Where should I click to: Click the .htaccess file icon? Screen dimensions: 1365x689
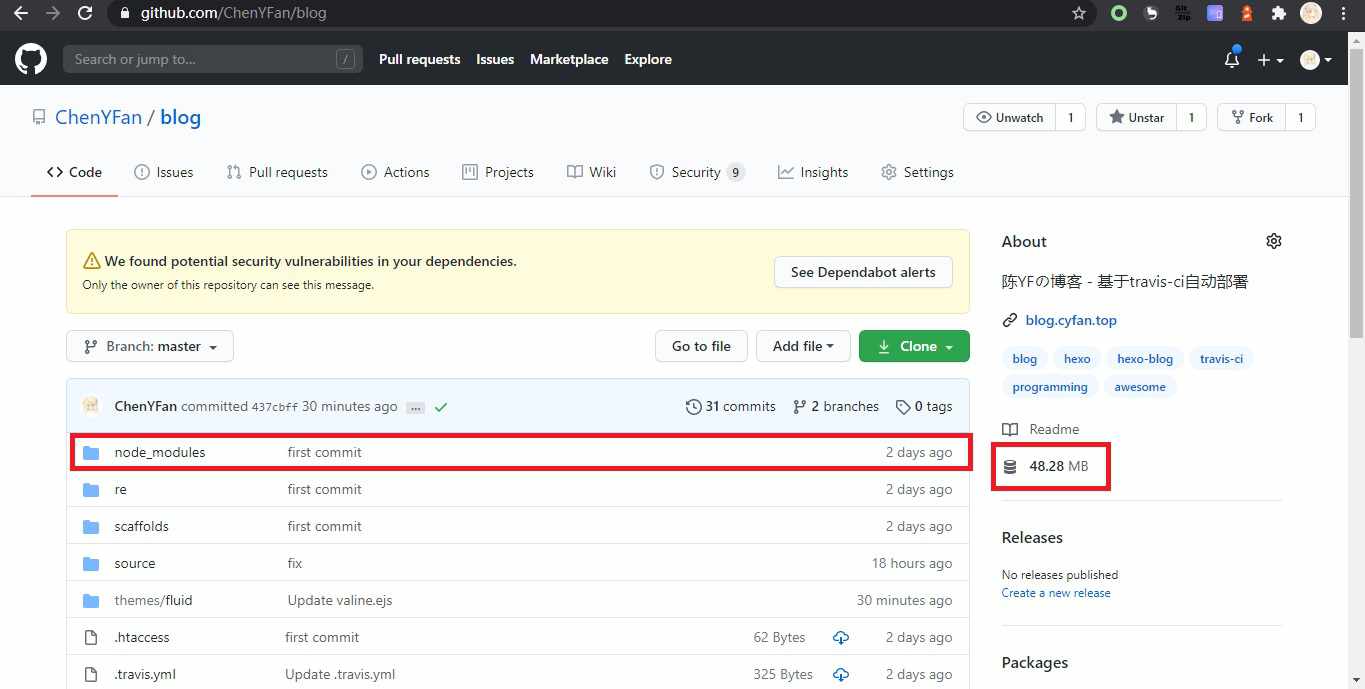[x=91, y=638]
